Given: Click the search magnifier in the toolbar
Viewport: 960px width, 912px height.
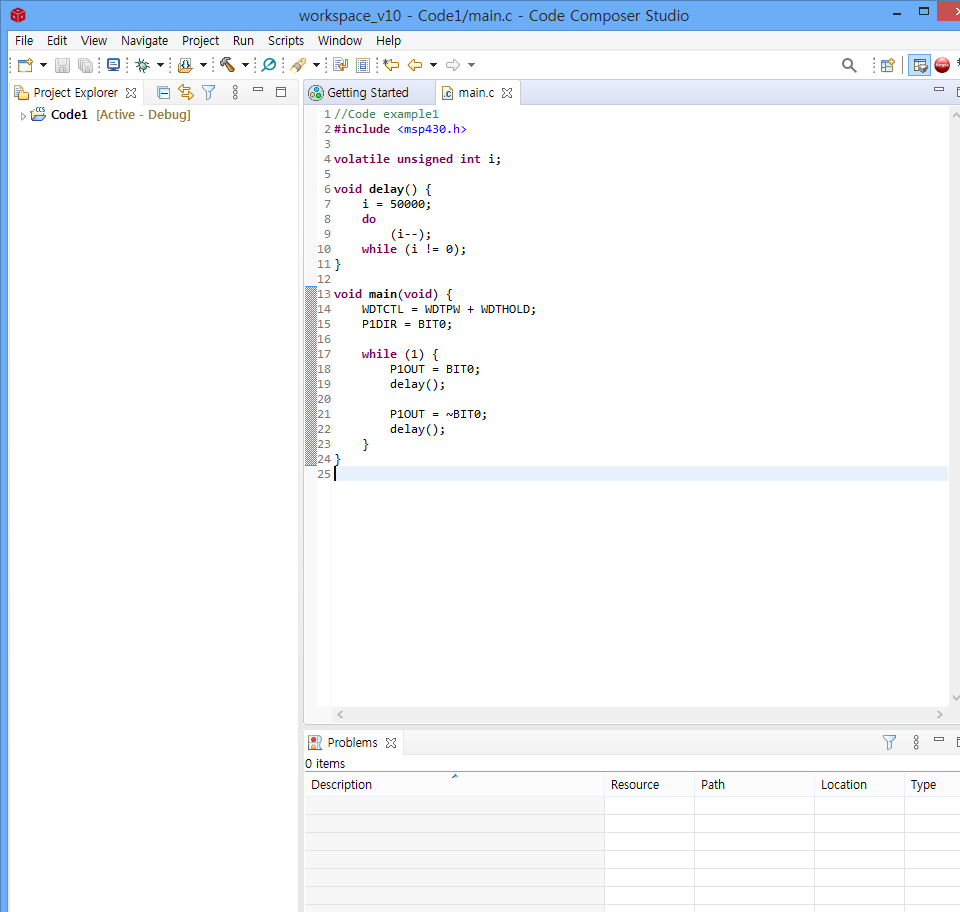Looking at the screenshot, I should [849, 65].
